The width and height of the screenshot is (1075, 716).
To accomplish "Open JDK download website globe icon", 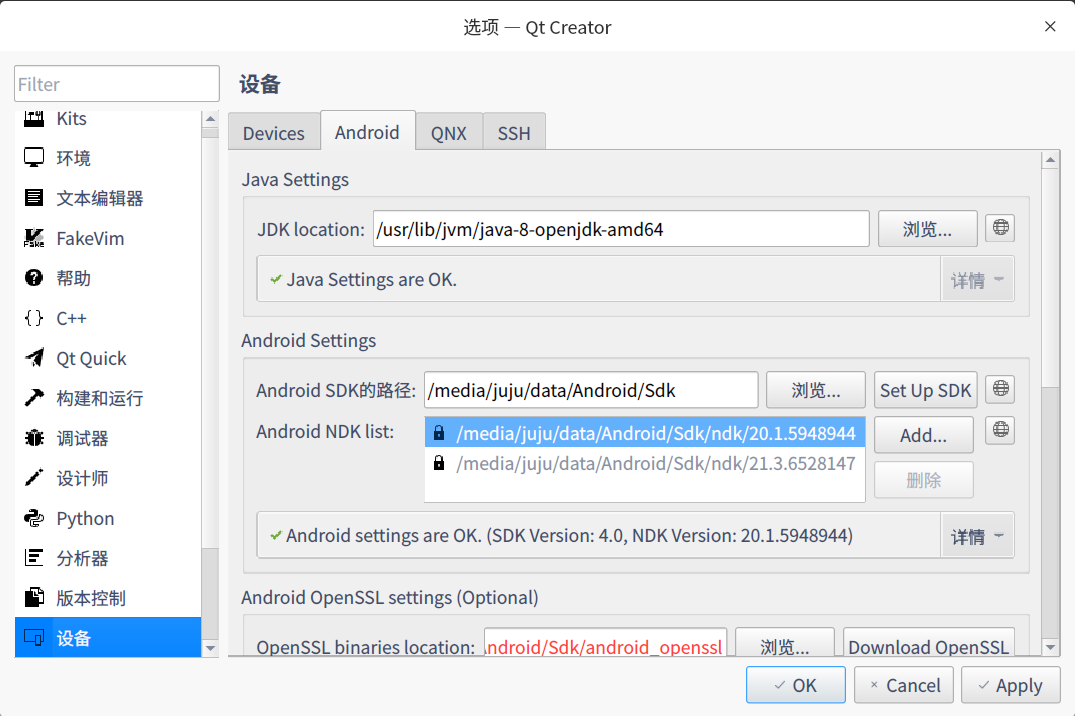I will (x=1000, y=228).
